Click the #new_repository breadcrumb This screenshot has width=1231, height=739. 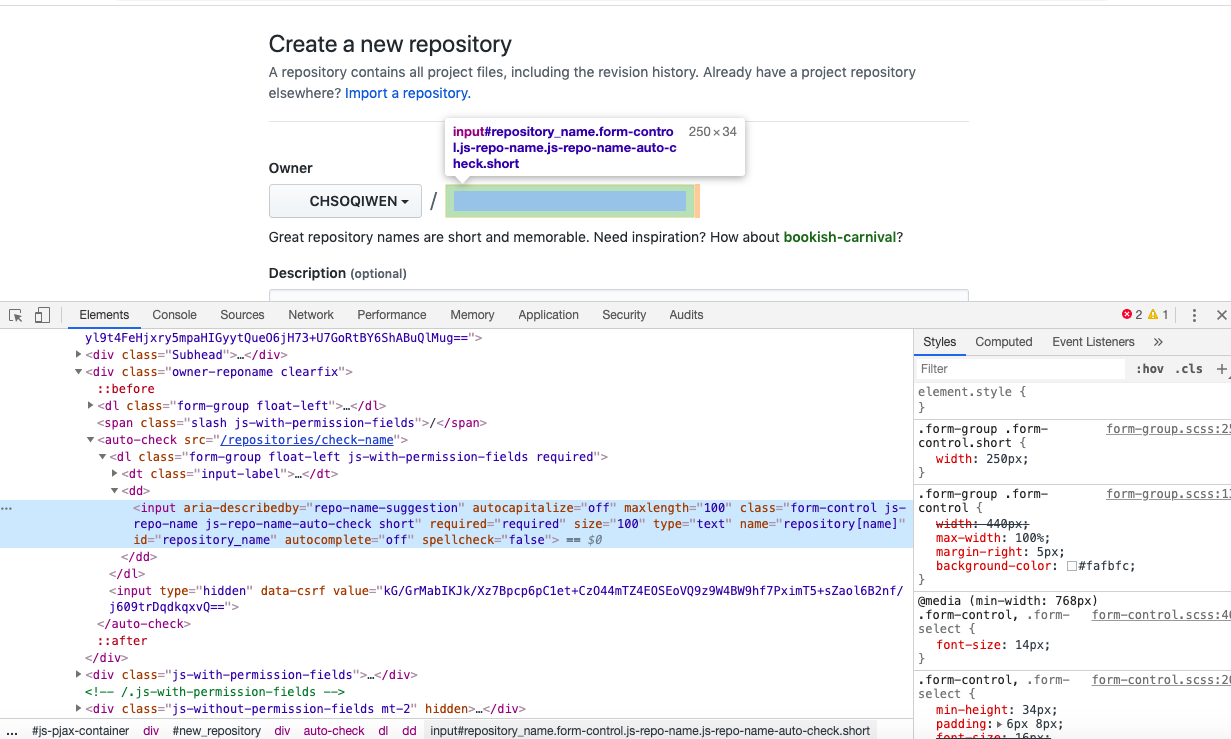click(x=217, y=731)
